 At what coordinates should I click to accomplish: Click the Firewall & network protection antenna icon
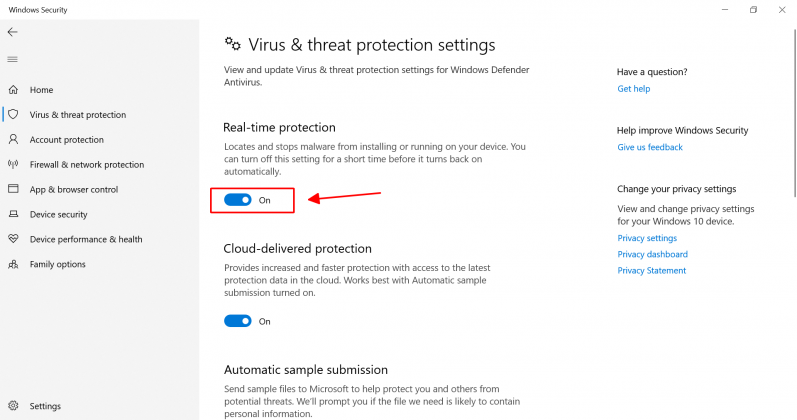pyautogui.click(x=13, y=165)
